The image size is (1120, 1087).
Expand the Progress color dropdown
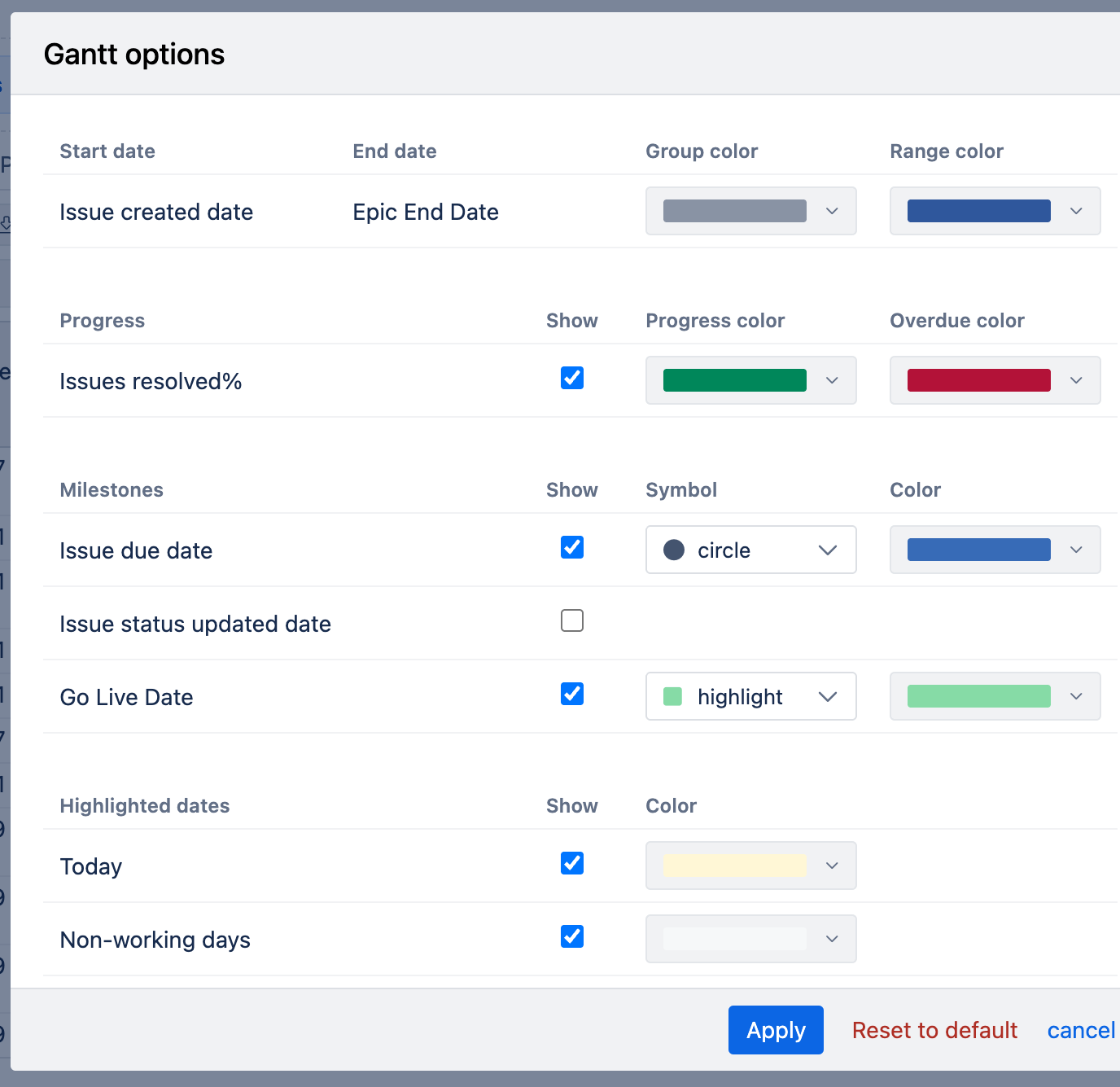(x=750, y=380)
